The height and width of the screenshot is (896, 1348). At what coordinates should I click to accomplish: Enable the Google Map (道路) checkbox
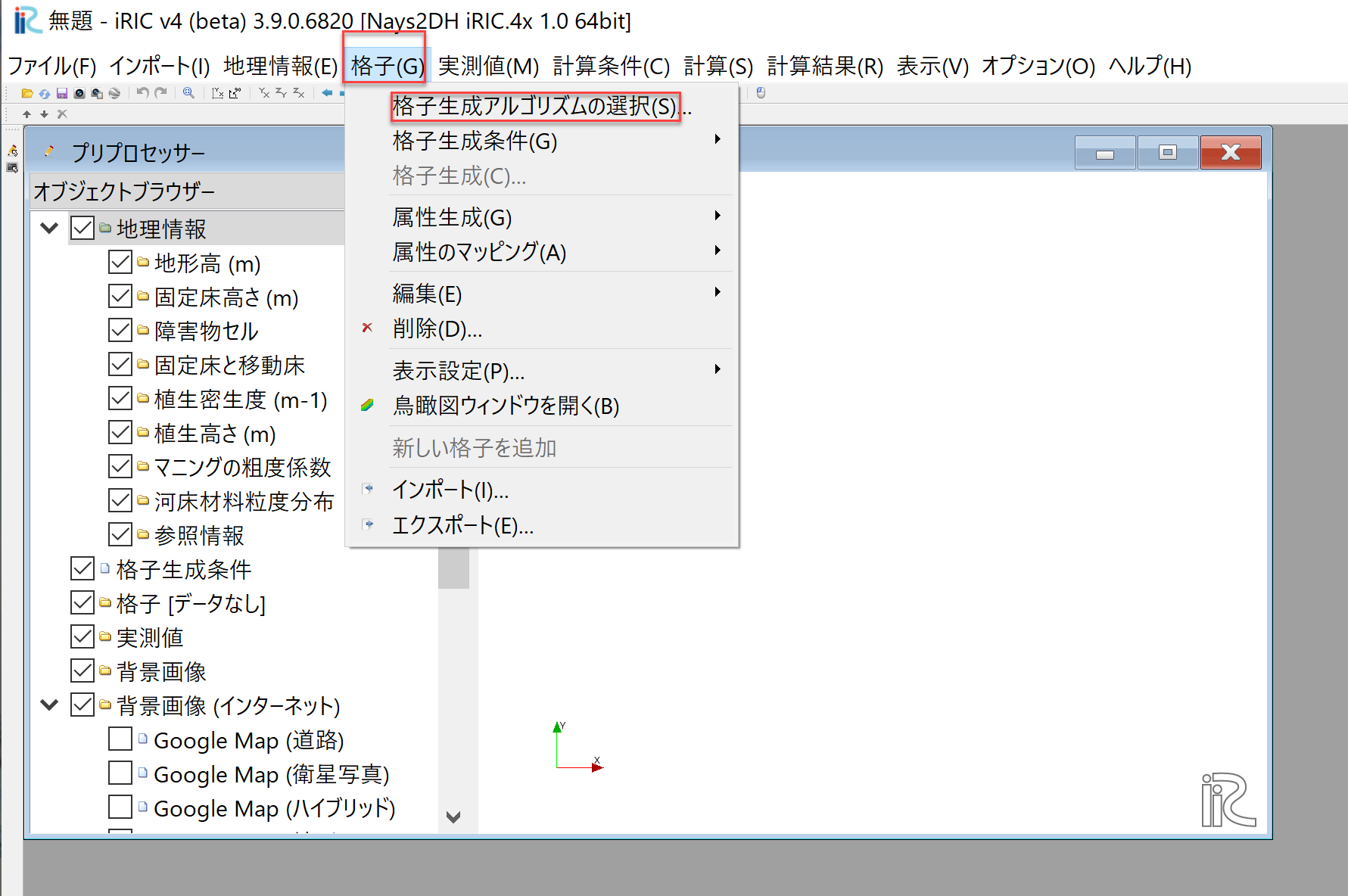[120, 739]
